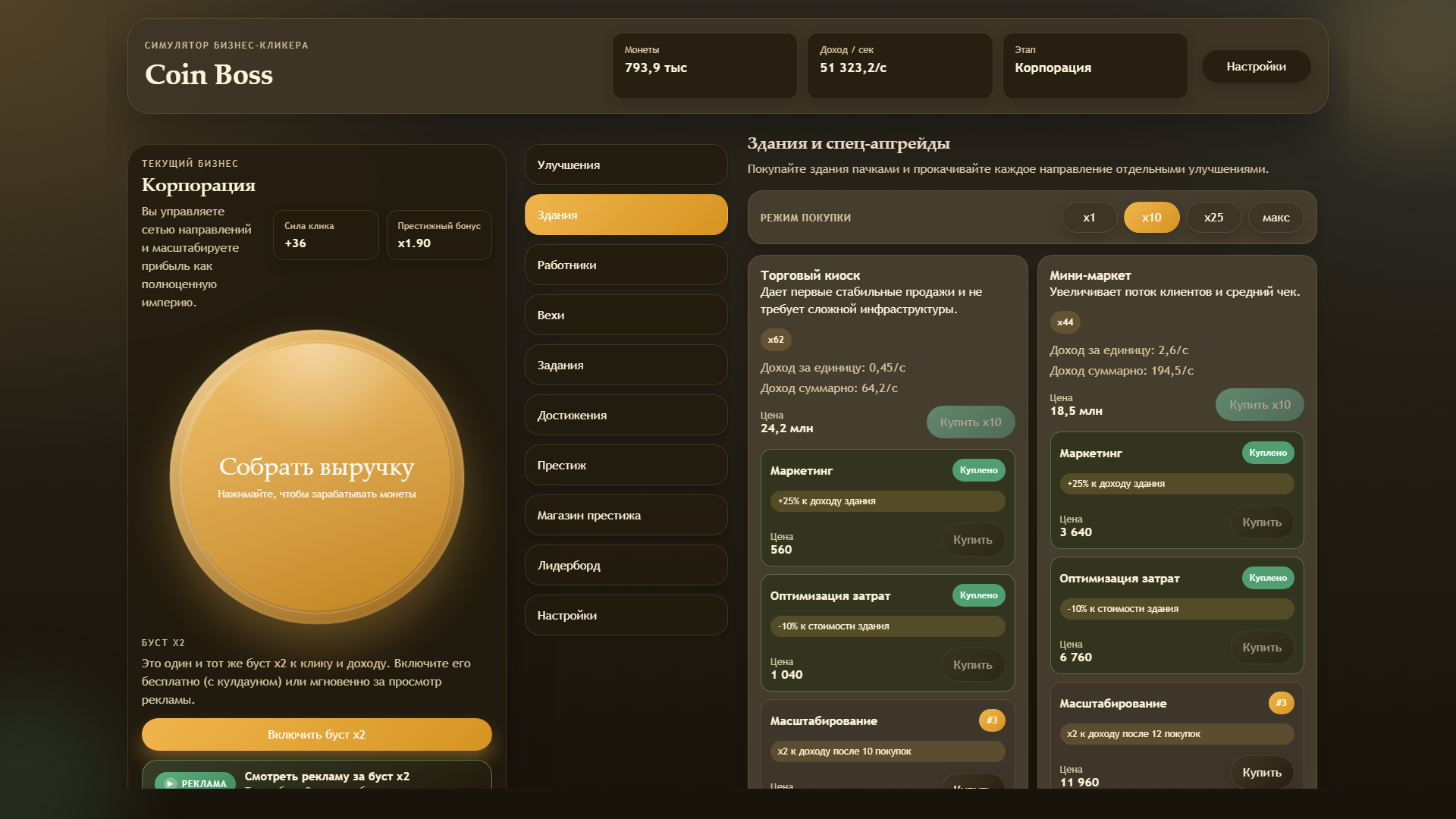The height and width of the screenshot is (819, 1456).
Task: Click the Престижный бонус x1.90 box
Action: (x=439, y=235)
